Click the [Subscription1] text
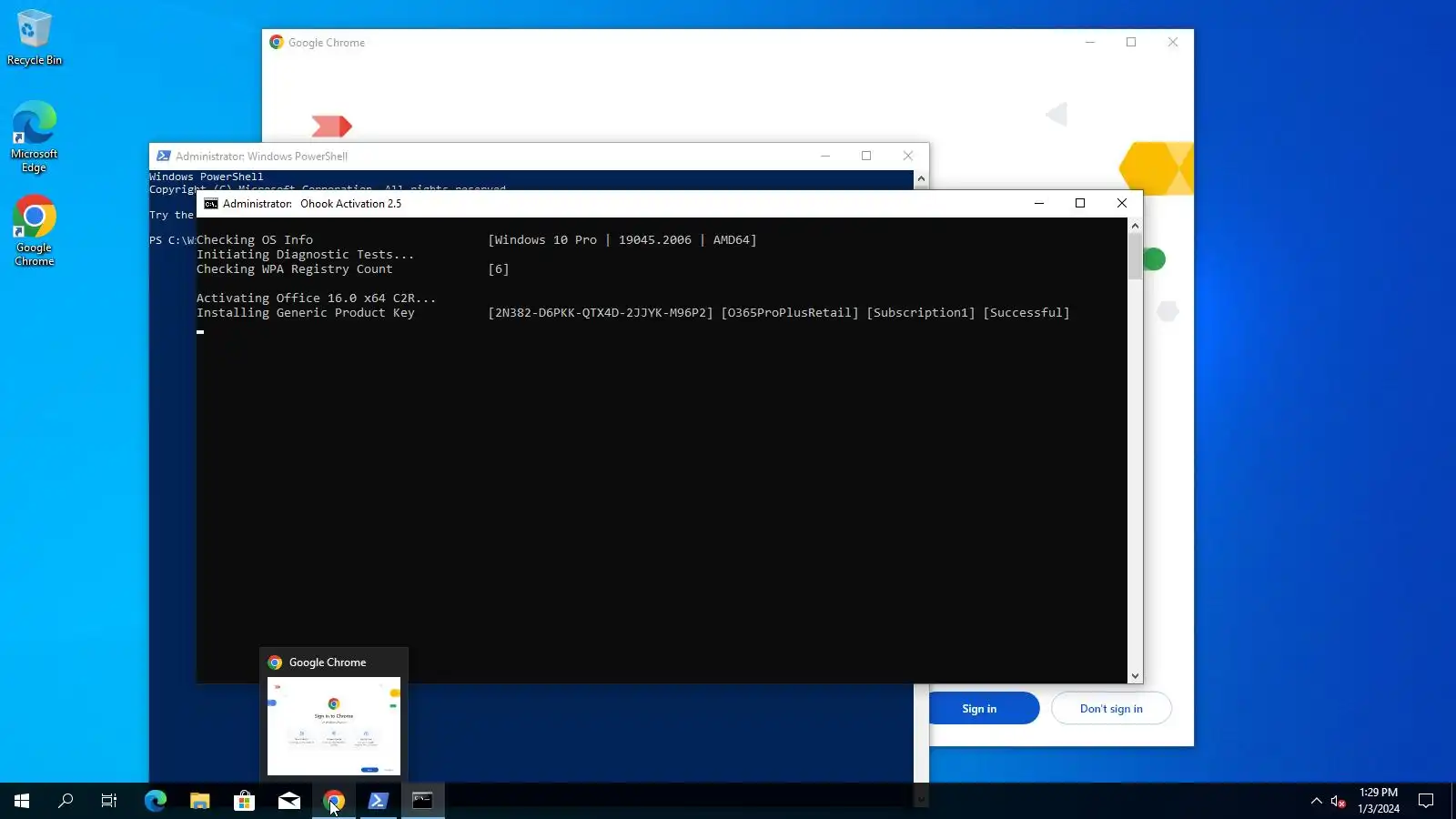This screenshot has height=819, width=1456. tap(921, 313)
